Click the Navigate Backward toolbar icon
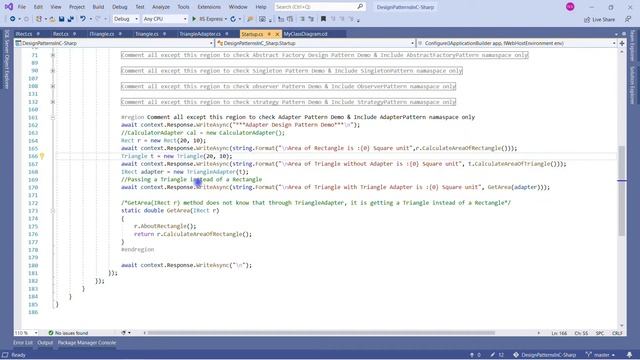The height and width of the screenshot is (360, 640). (x=12, y=19)
